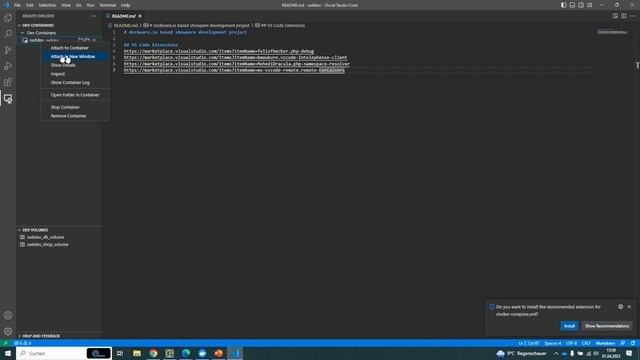Click the Install button in notification
Screen dimensions: 640x360
click(x=569, y=326)
